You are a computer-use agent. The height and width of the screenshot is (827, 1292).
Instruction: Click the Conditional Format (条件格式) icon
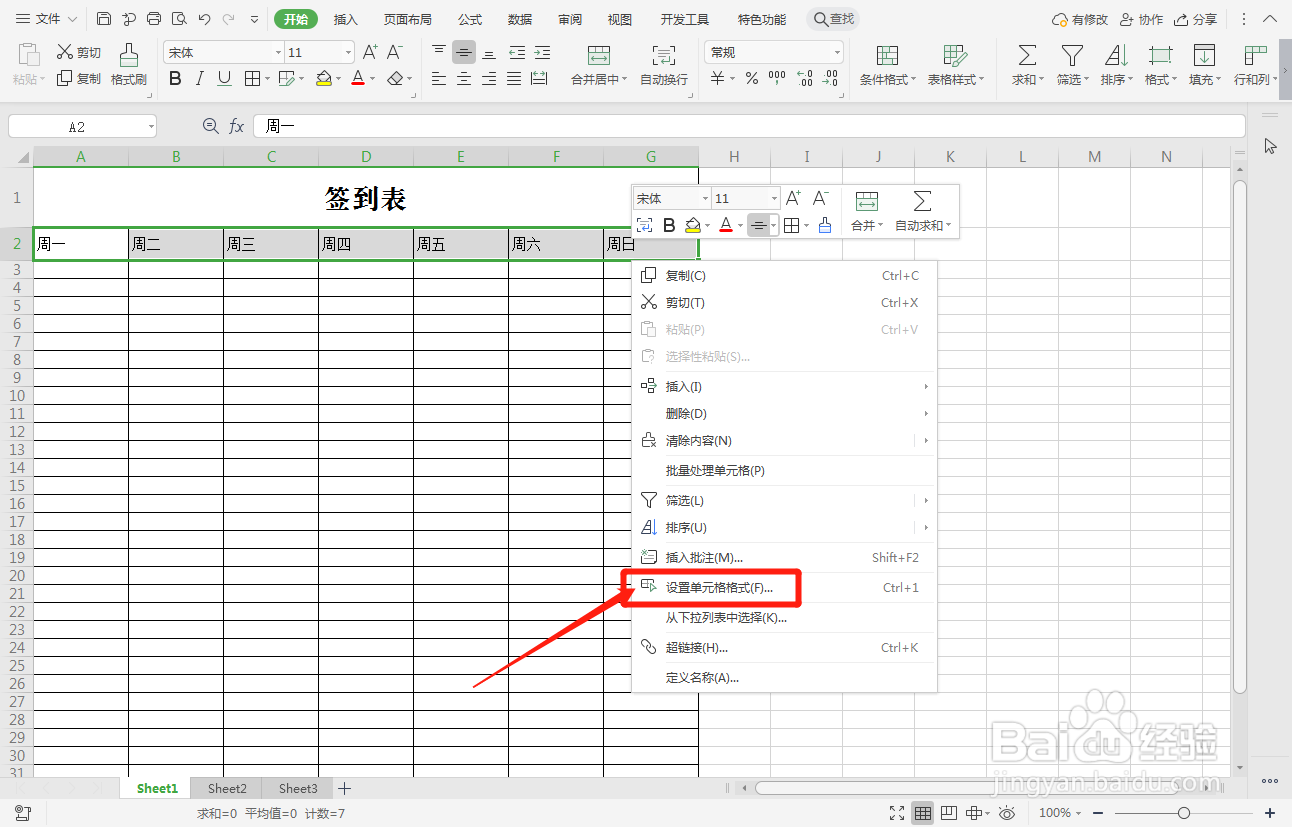(887, 55)
